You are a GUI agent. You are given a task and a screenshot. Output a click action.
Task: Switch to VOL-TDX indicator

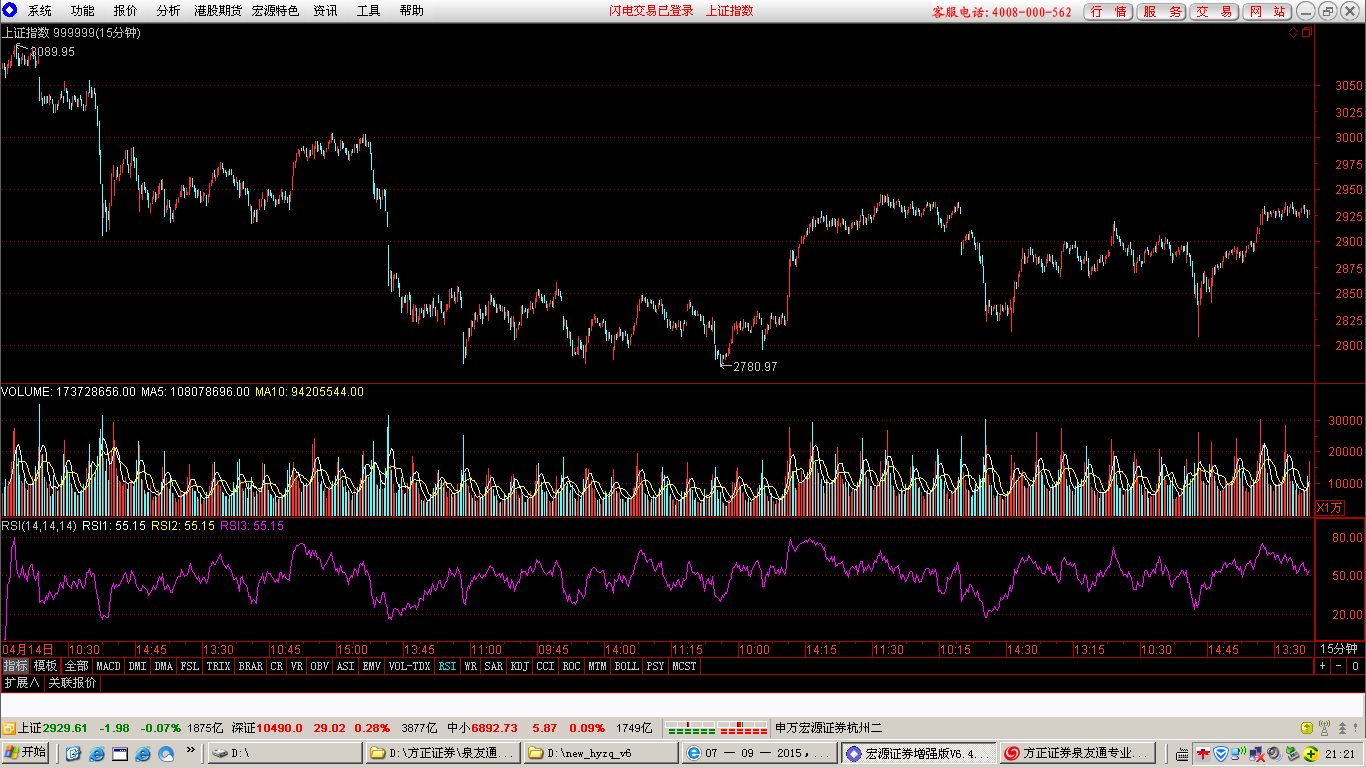(409, 665)
